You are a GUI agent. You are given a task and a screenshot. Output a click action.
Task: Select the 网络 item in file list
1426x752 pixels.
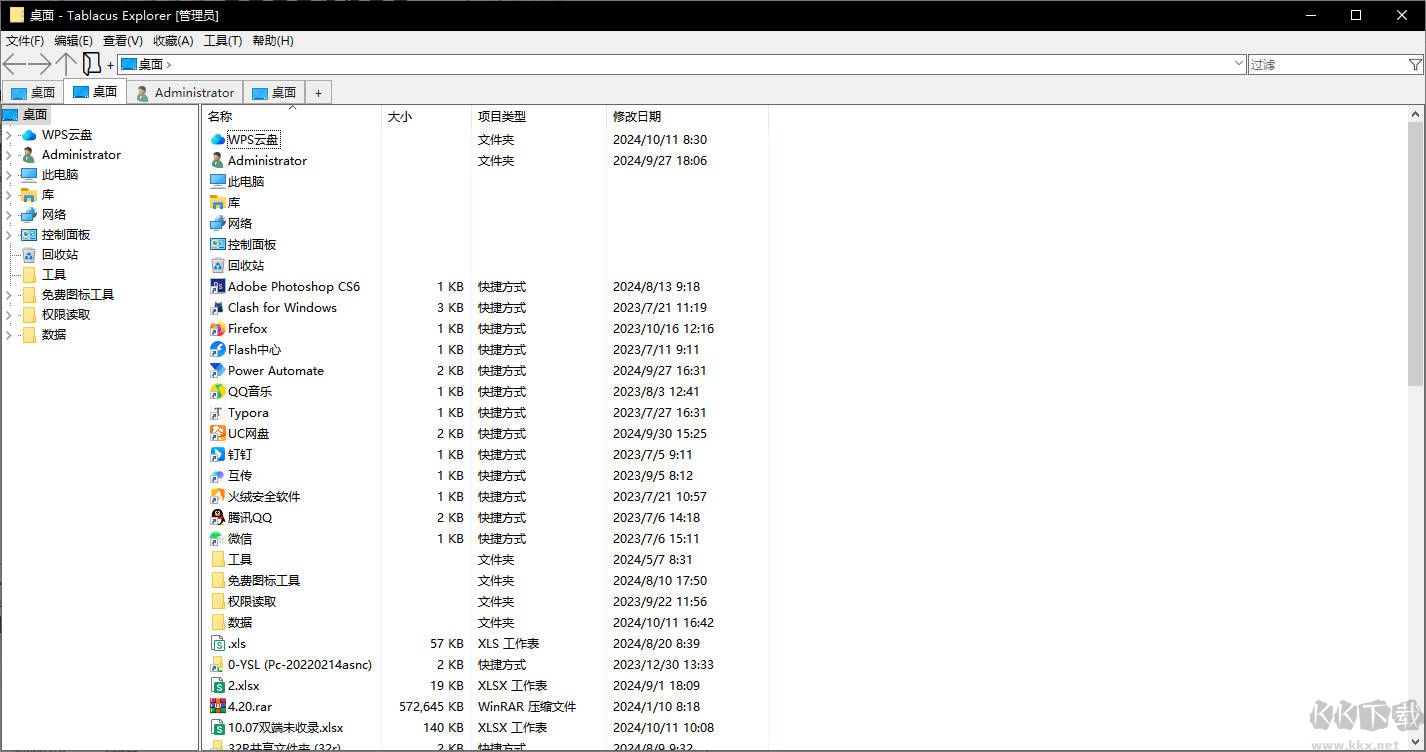tap(240, 224)
